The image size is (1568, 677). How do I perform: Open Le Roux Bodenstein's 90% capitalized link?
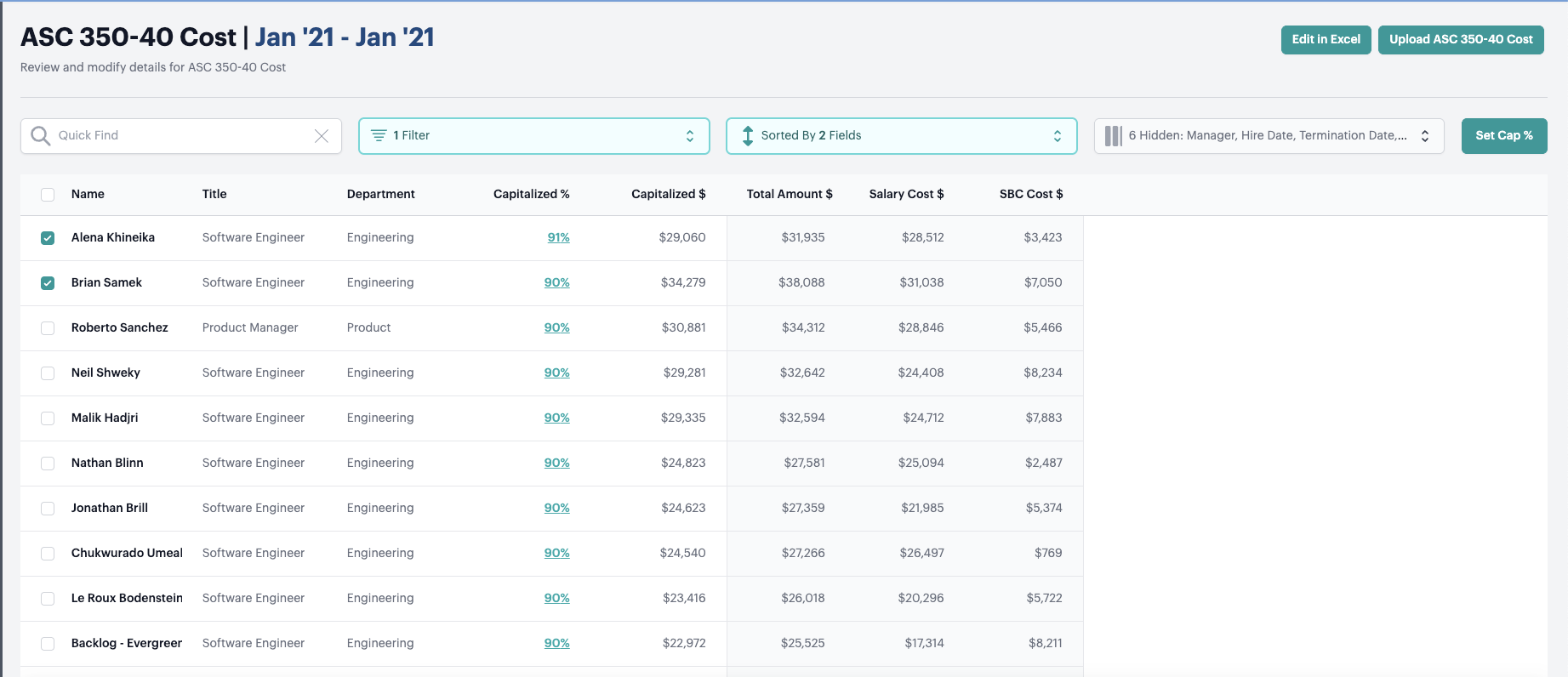556,598
